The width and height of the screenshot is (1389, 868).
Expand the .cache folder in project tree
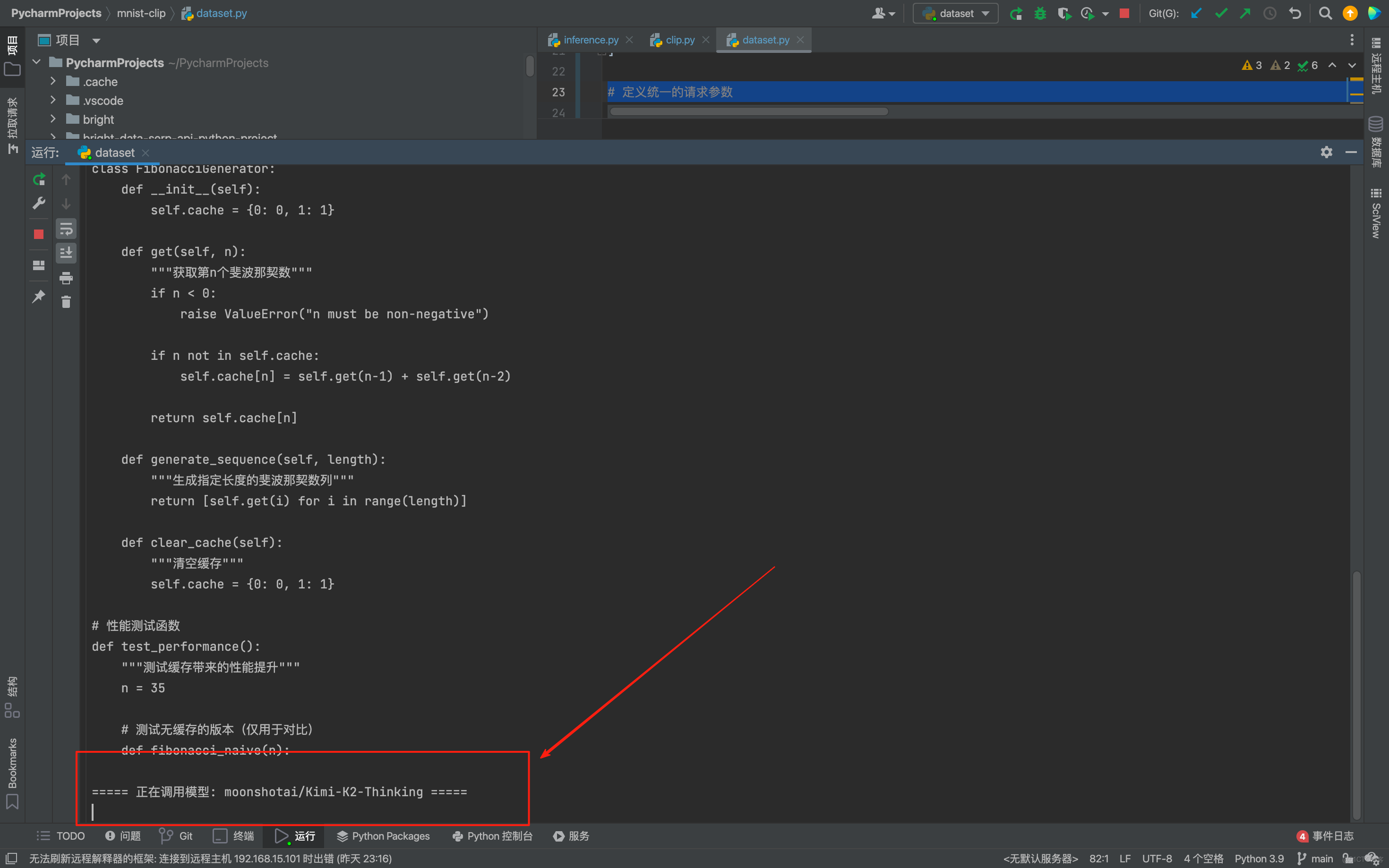[x=53, y=82]
